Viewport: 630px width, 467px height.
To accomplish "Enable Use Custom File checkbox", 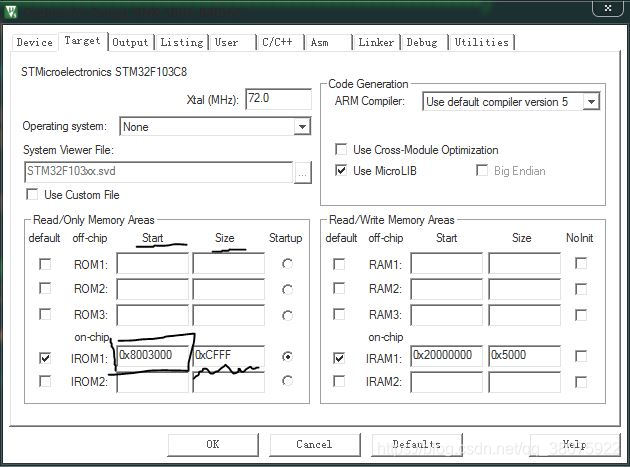I will click(32, 195).
